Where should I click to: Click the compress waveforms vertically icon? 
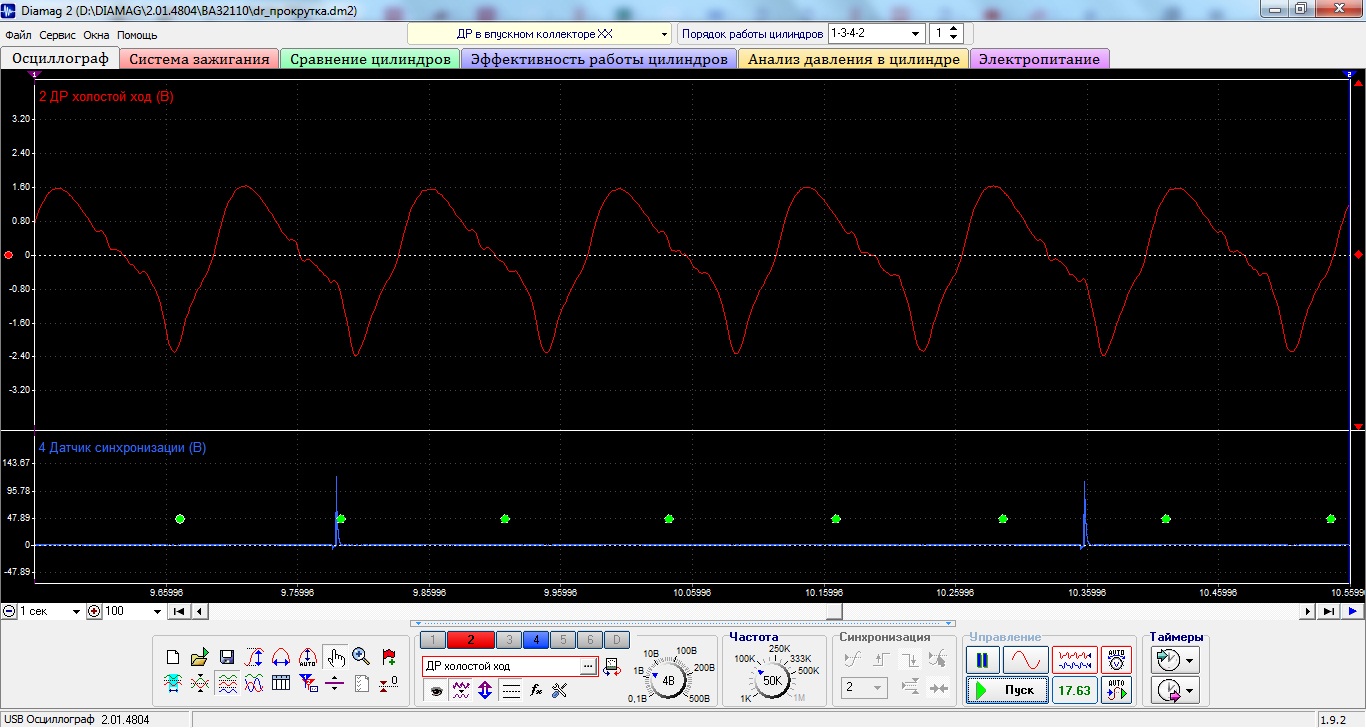point(199,684)
